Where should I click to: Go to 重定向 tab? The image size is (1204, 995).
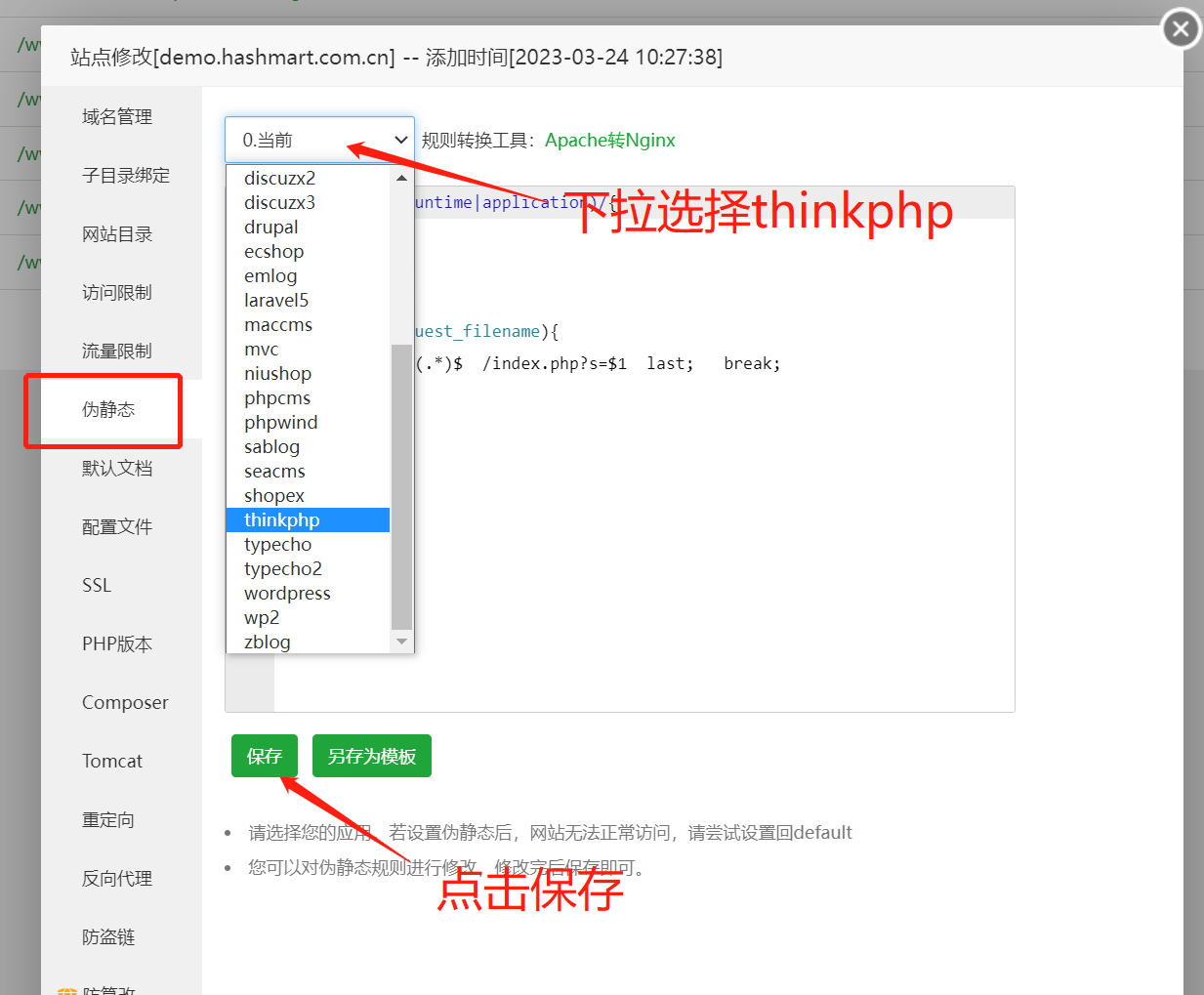121,819
